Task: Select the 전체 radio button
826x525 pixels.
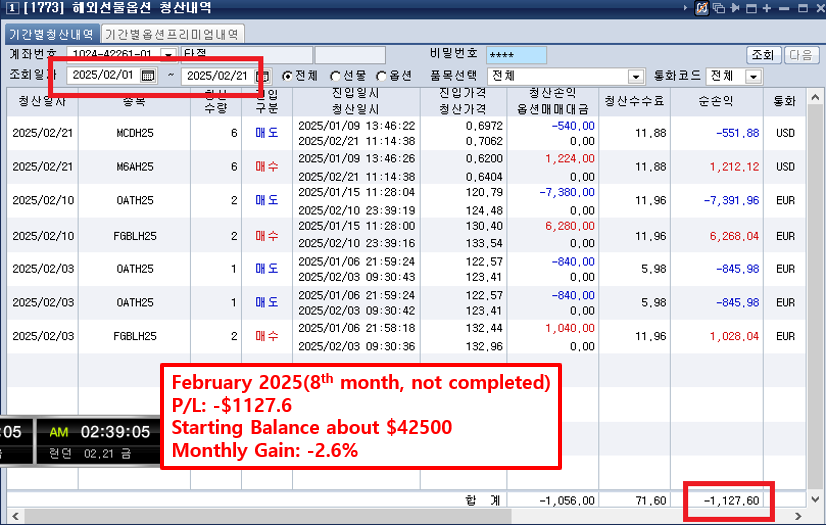Action: [288, 76]
